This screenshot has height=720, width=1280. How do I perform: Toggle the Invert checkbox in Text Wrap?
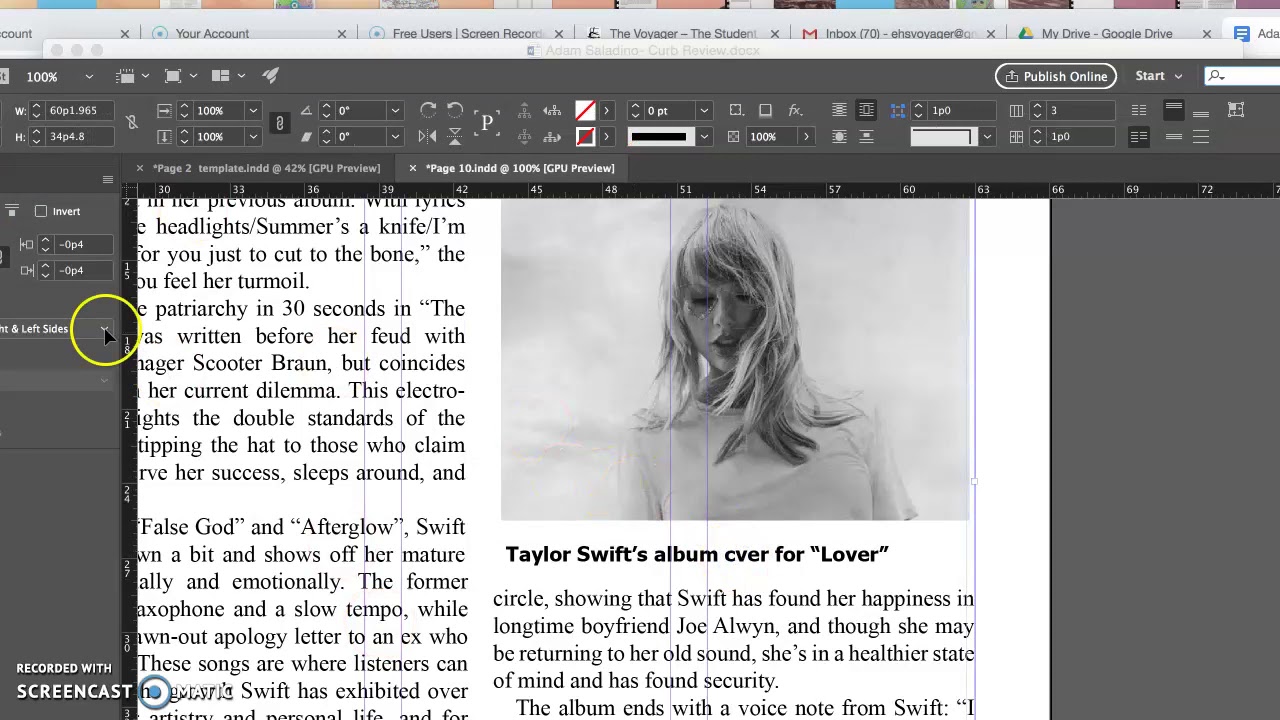coord(41,211)
